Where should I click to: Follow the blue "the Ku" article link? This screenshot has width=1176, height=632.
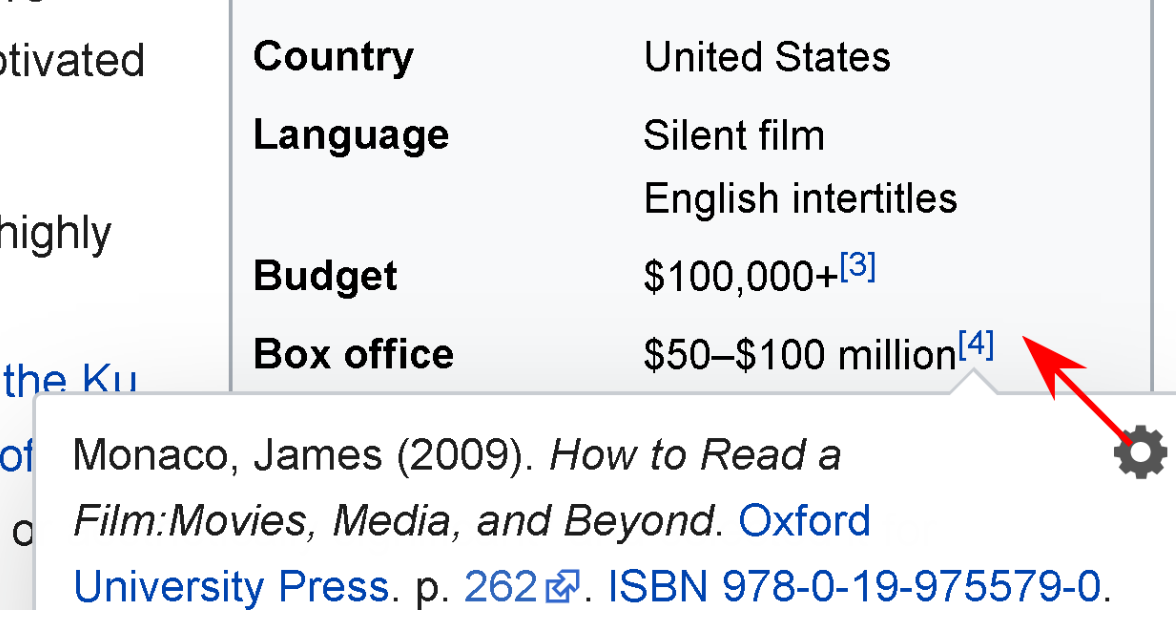point(70,381)
